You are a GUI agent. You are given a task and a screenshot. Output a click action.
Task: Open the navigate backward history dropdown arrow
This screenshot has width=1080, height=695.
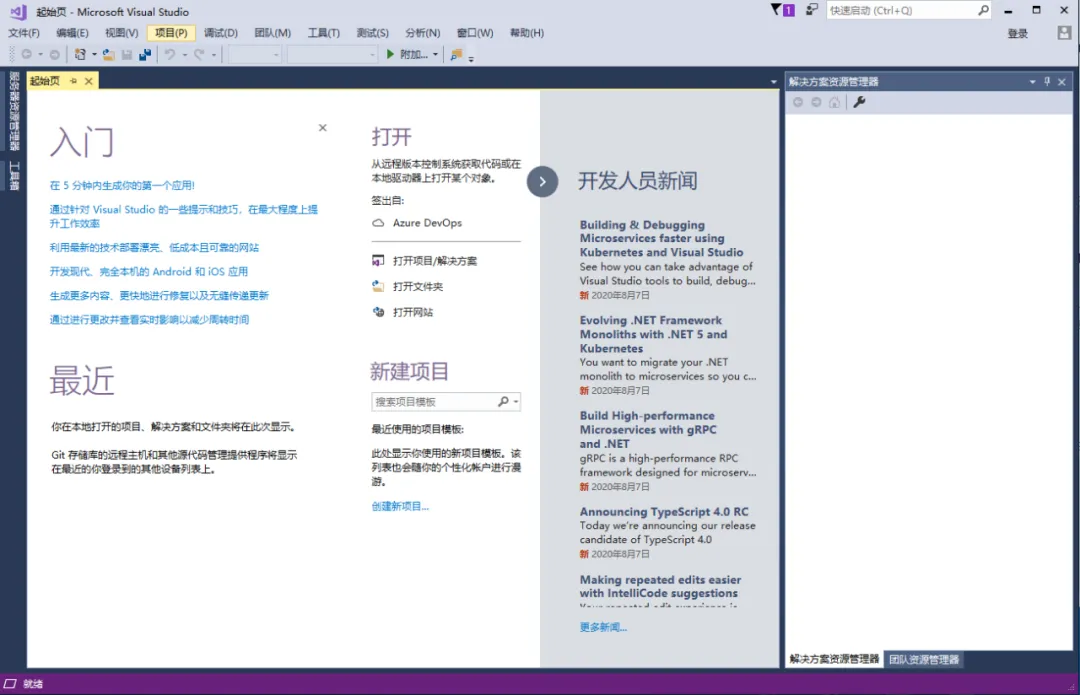pos(41,54)
